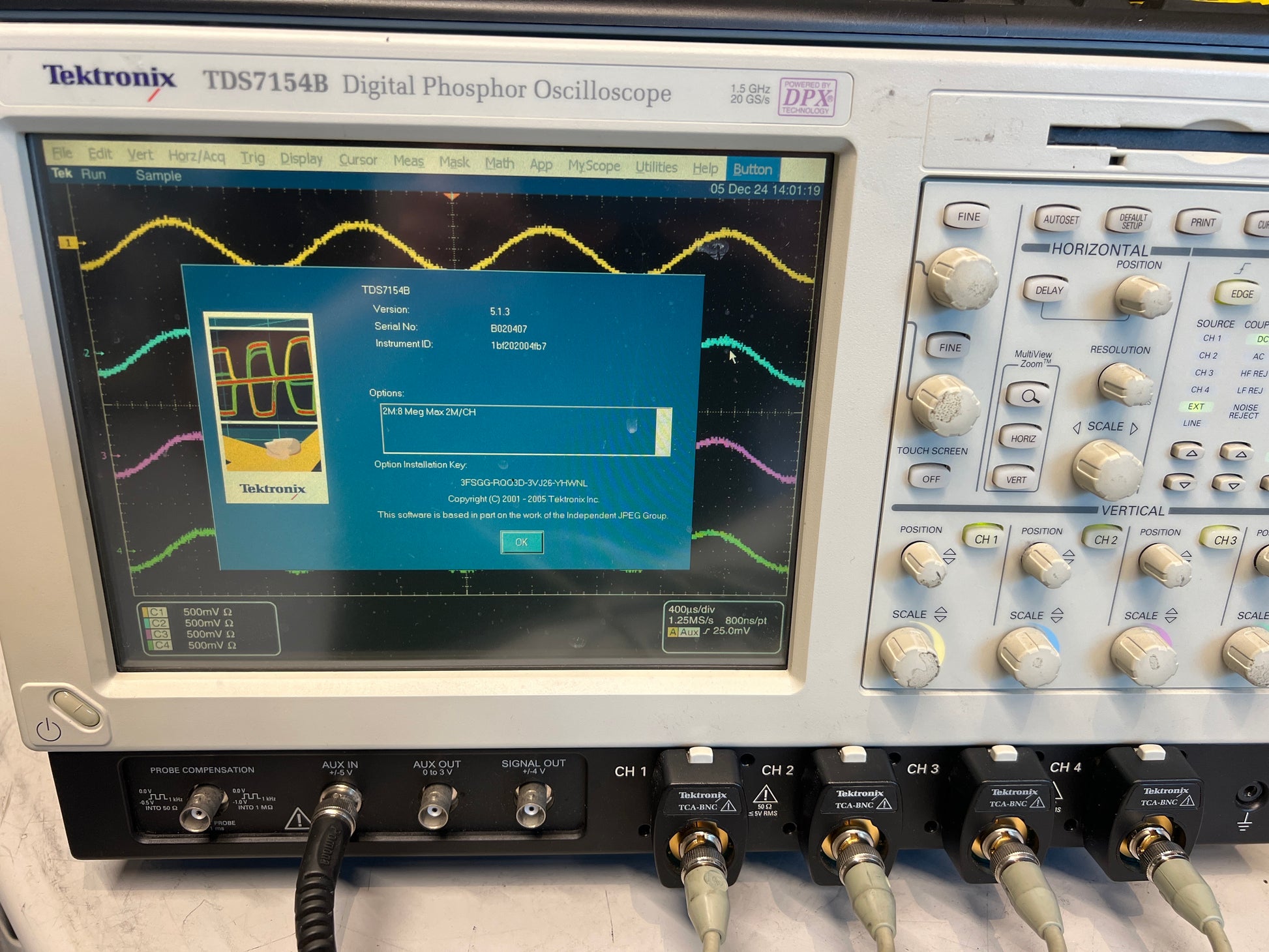
Task: Click the highlighted Button mode item
Action: 753,170
